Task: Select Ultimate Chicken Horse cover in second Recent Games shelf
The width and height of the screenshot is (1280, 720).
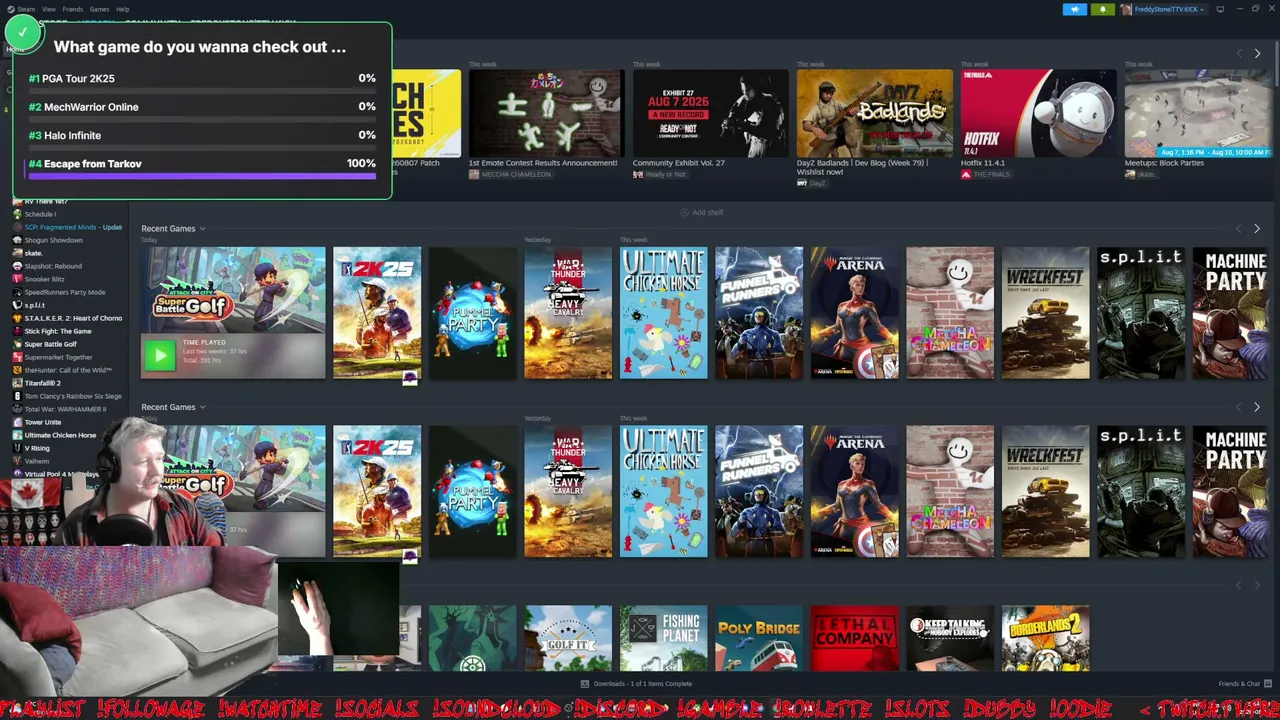Action: (664, 491)
